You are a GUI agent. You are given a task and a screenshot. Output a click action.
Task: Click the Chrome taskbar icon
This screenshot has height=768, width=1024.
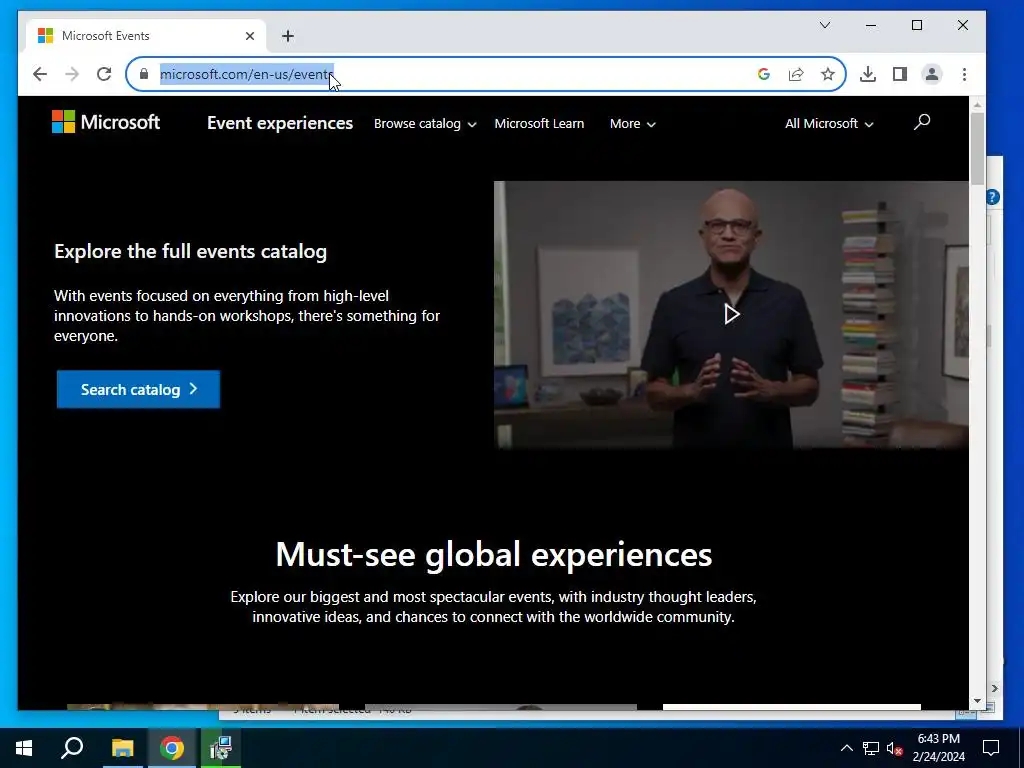click(x=172, y=748)
